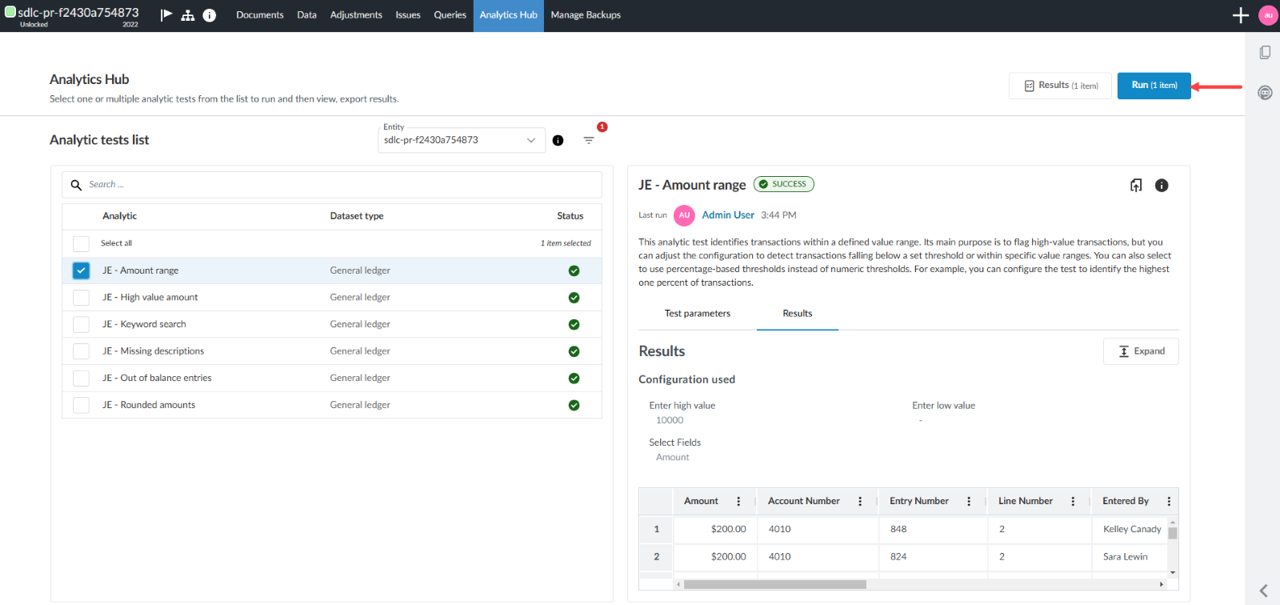Open the organization hierarchy icon

[x=187, y=15]
